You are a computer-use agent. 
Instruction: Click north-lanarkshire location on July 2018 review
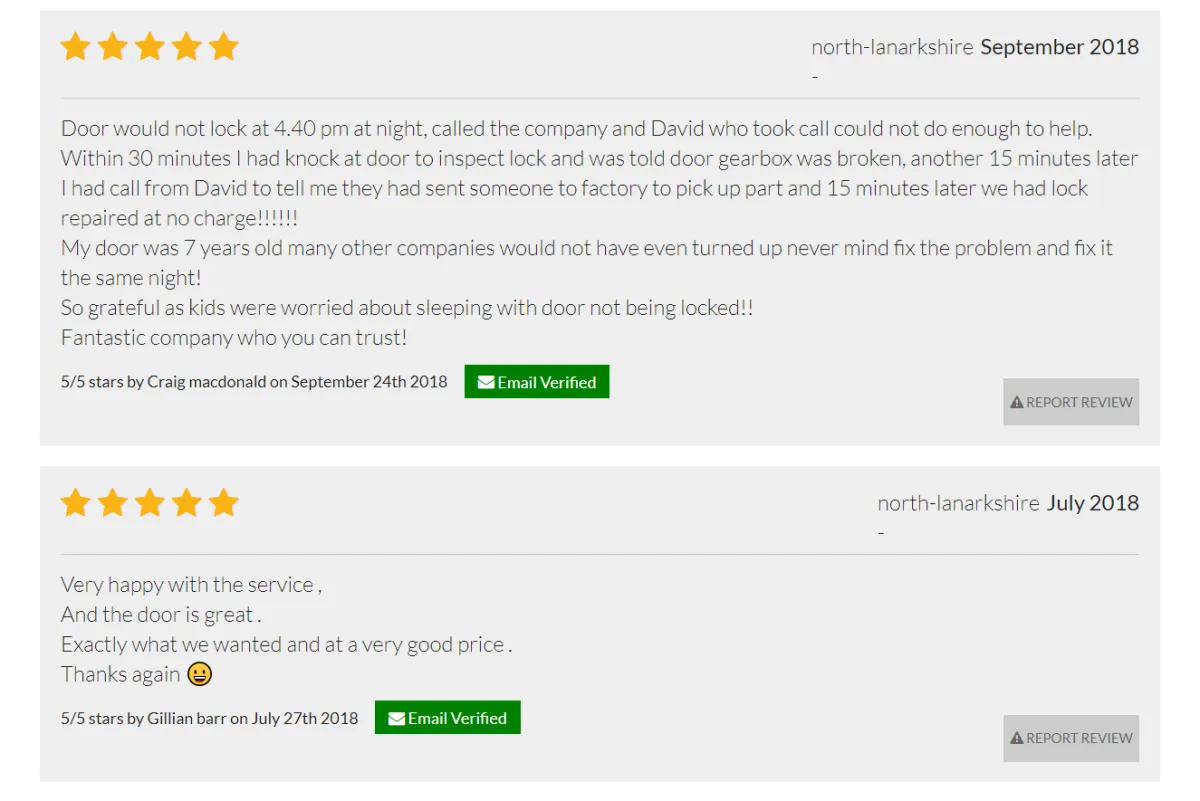958,503
